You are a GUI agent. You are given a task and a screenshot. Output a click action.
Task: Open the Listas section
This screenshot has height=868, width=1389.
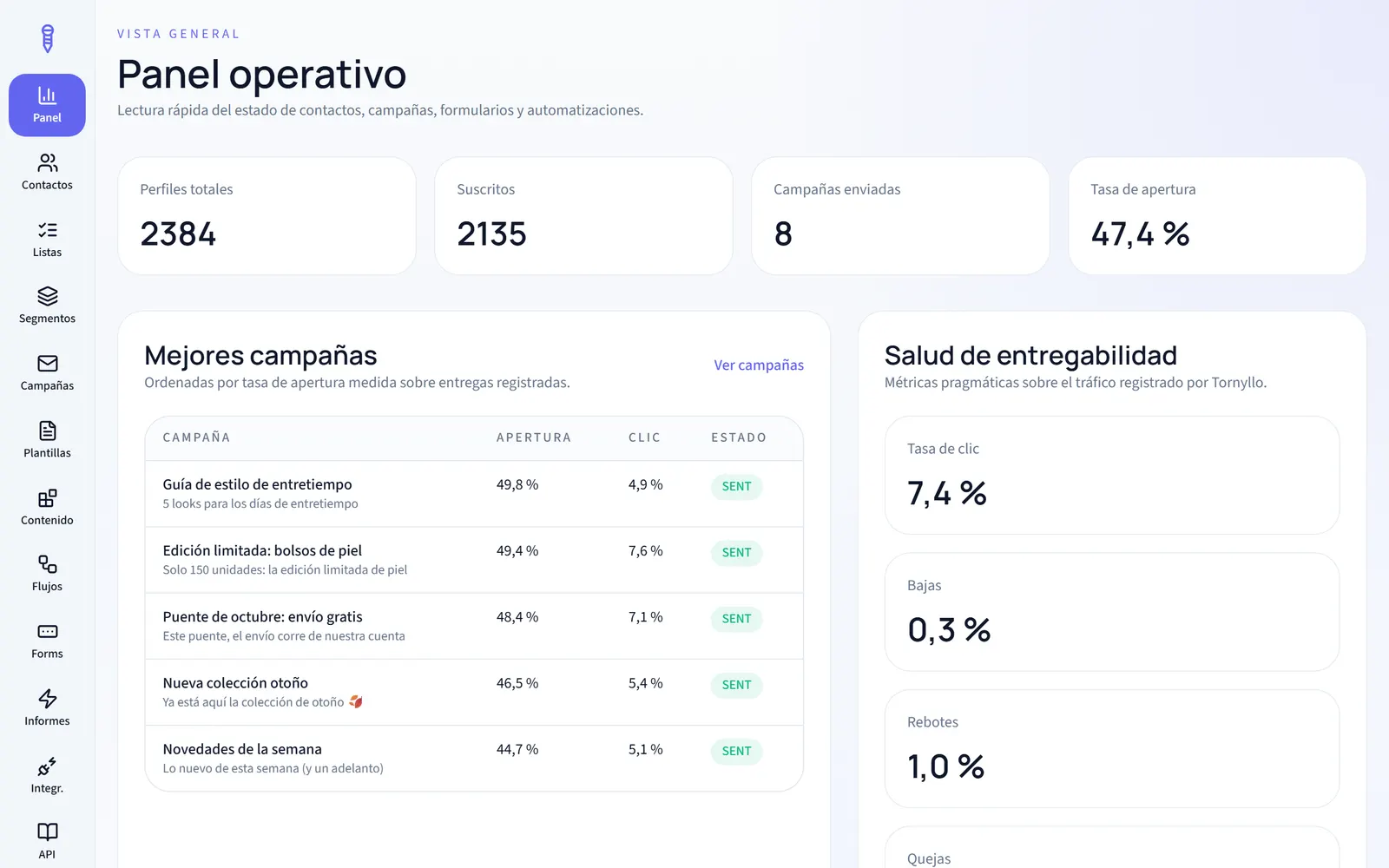47,240
